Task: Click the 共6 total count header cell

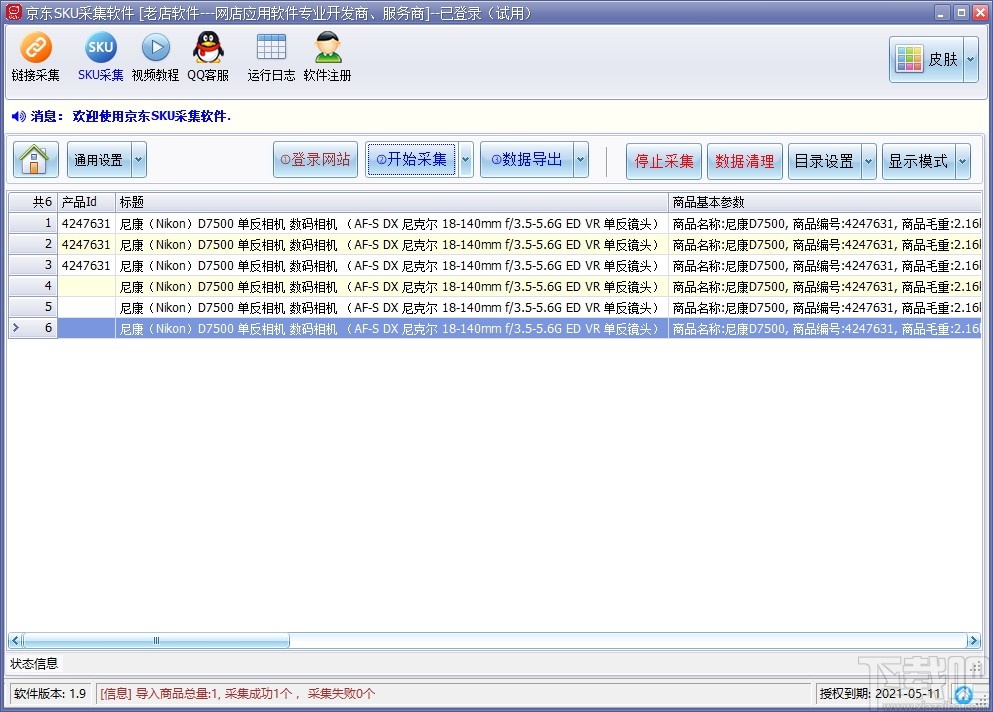Action: click(x=33, y=202)
